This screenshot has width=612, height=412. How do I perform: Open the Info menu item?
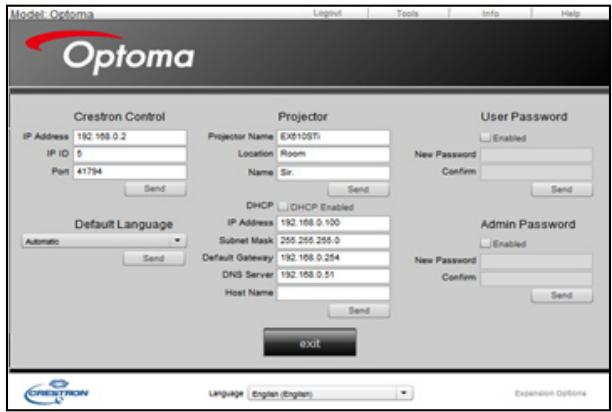point(490,14)
